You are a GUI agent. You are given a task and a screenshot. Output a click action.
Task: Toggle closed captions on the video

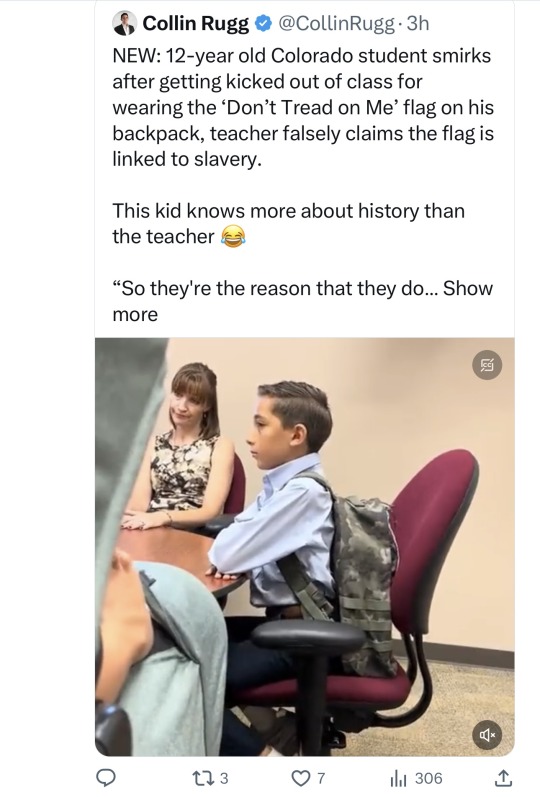[487, 365]
